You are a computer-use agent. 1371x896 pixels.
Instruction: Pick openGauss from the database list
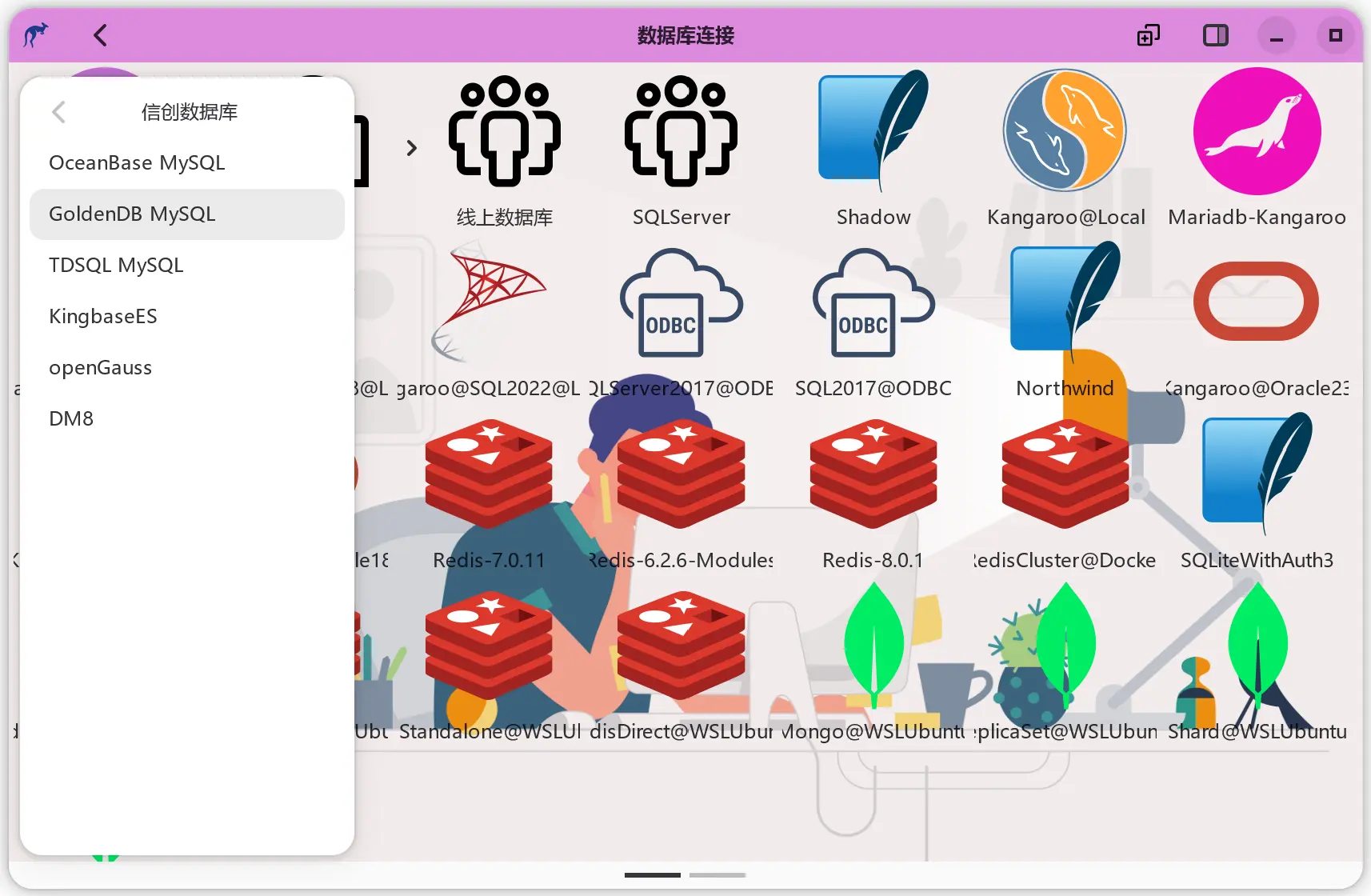pos(187,368)
